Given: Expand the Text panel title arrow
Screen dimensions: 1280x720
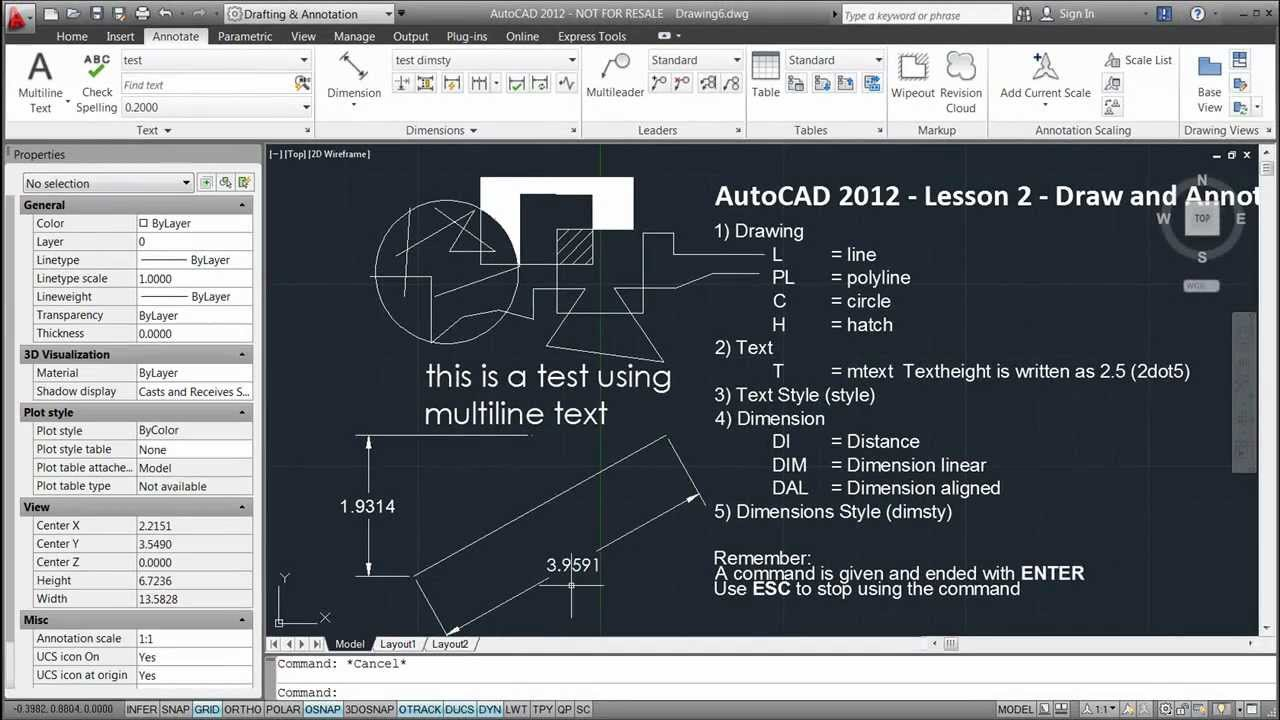Looking at the screenshot, I should tap(167, 130).
